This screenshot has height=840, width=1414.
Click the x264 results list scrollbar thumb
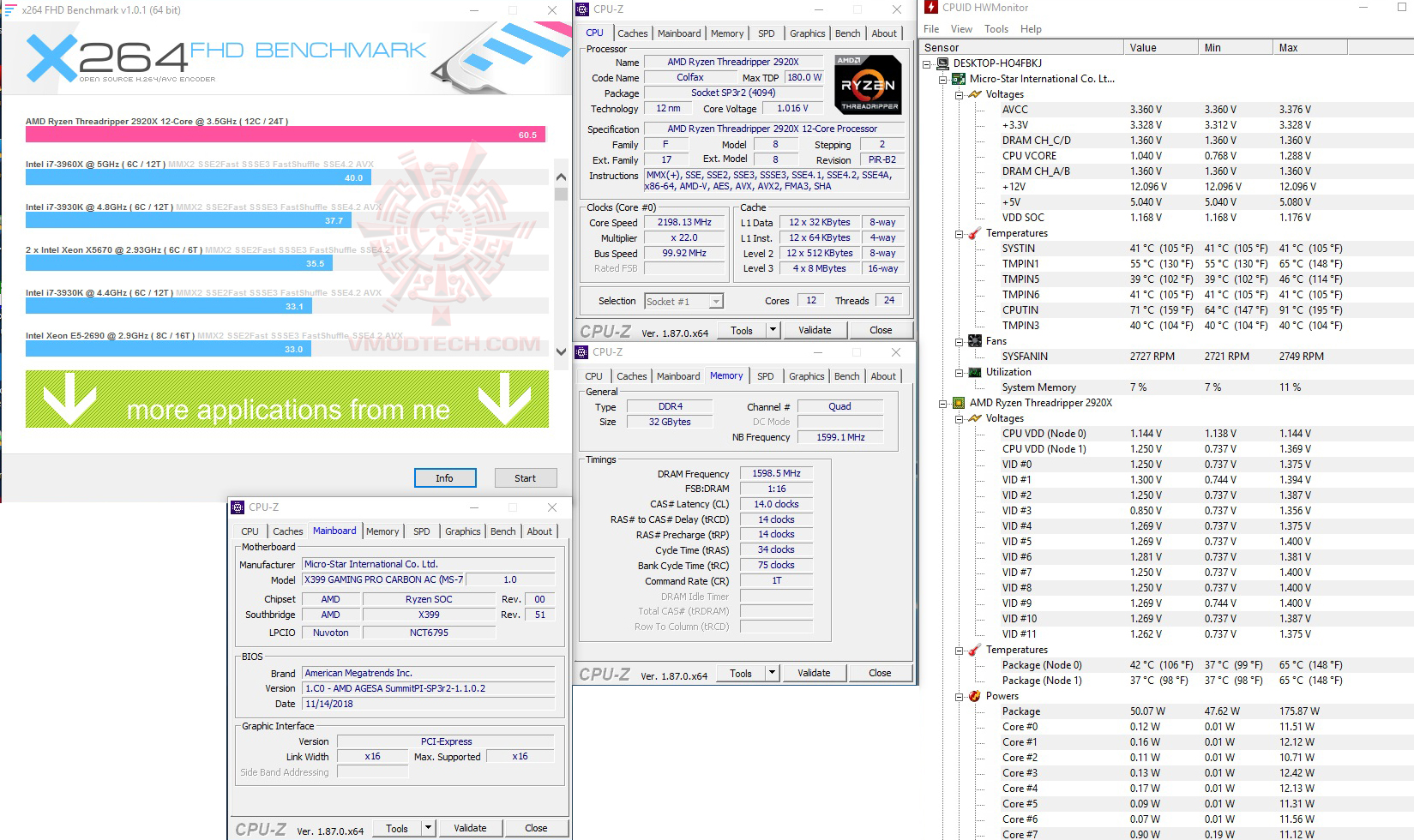coord(562,194)
